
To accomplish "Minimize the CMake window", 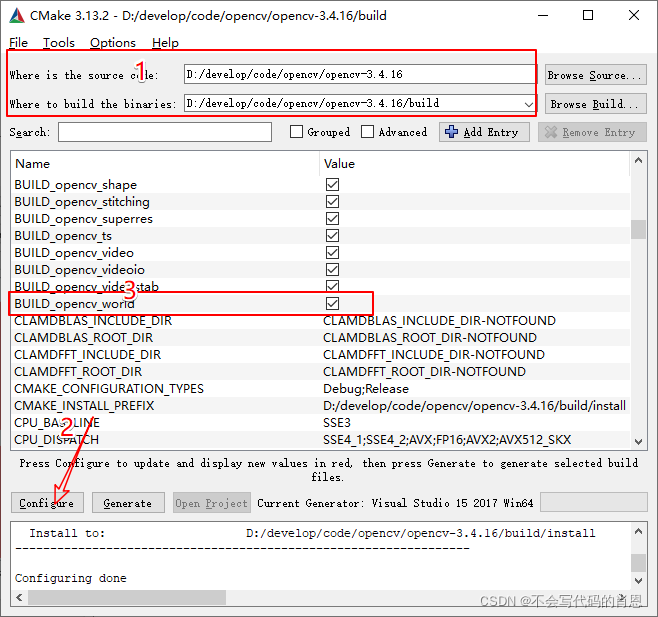I will pyautogui.click(x=543, y=16).
